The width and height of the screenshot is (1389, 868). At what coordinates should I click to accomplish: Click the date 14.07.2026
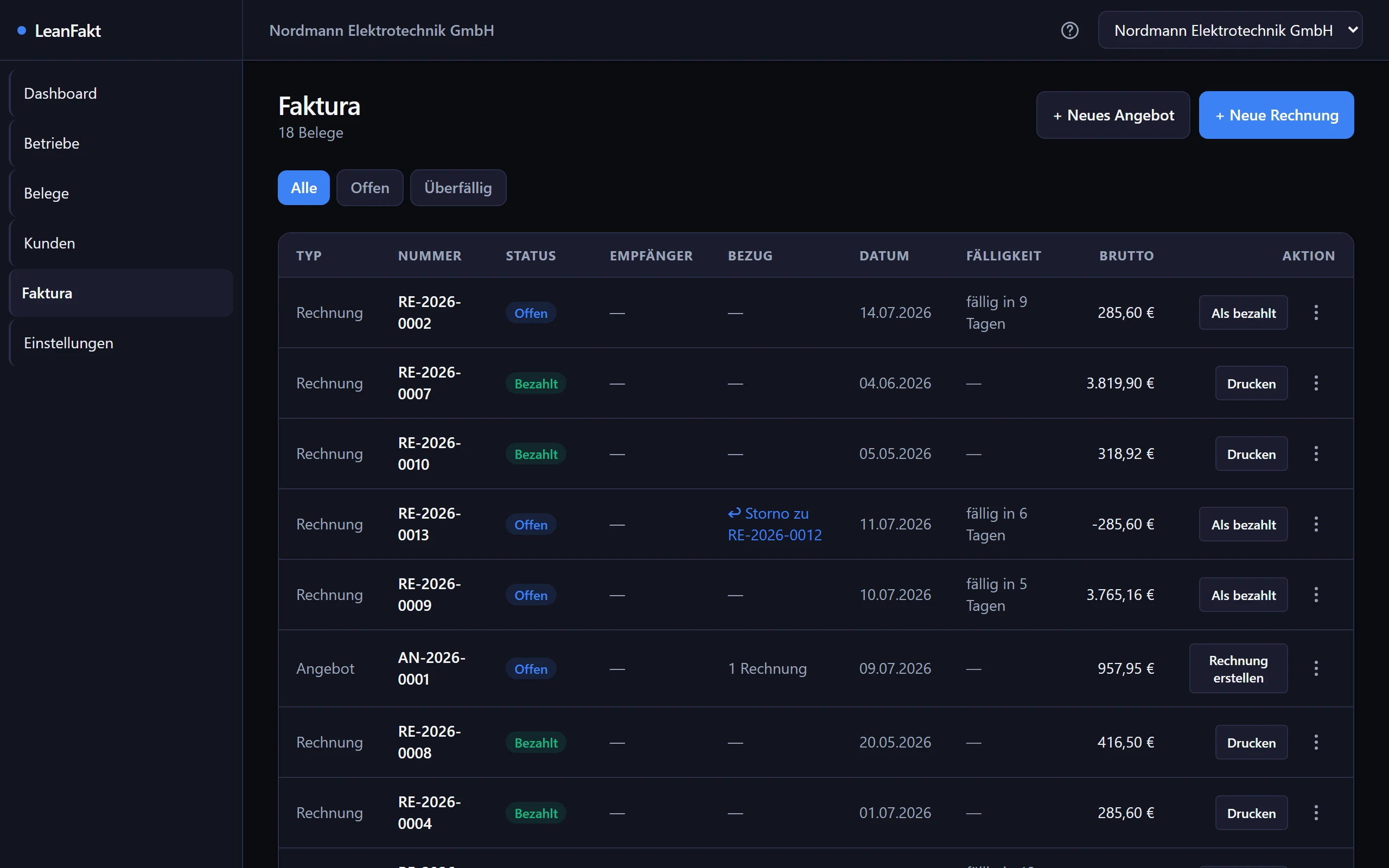tap(895, 313)
